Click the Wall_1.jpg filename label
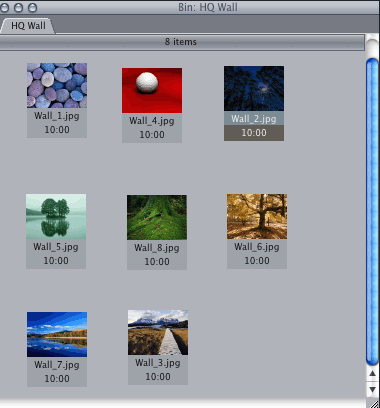The width and height of the screenshot is (380, 408). click(x=57, y=116)
